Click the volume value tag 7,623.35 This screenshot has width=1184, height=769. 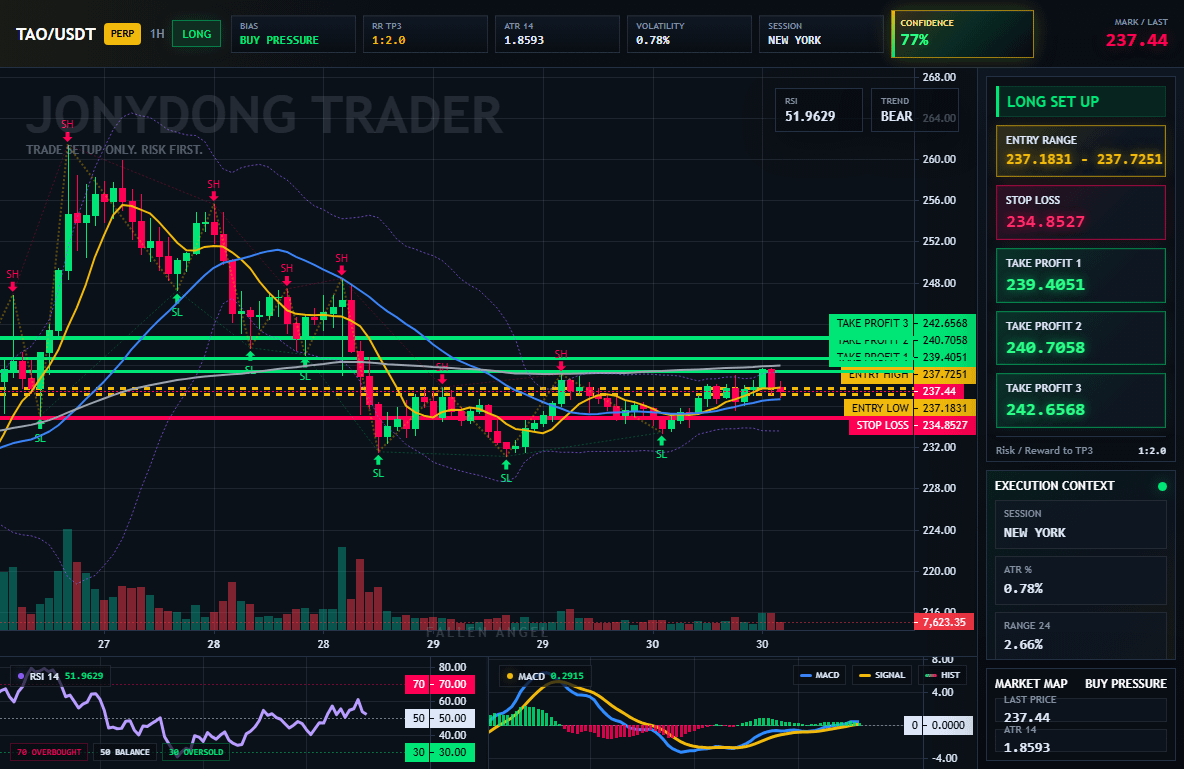[x=944, y=622]
